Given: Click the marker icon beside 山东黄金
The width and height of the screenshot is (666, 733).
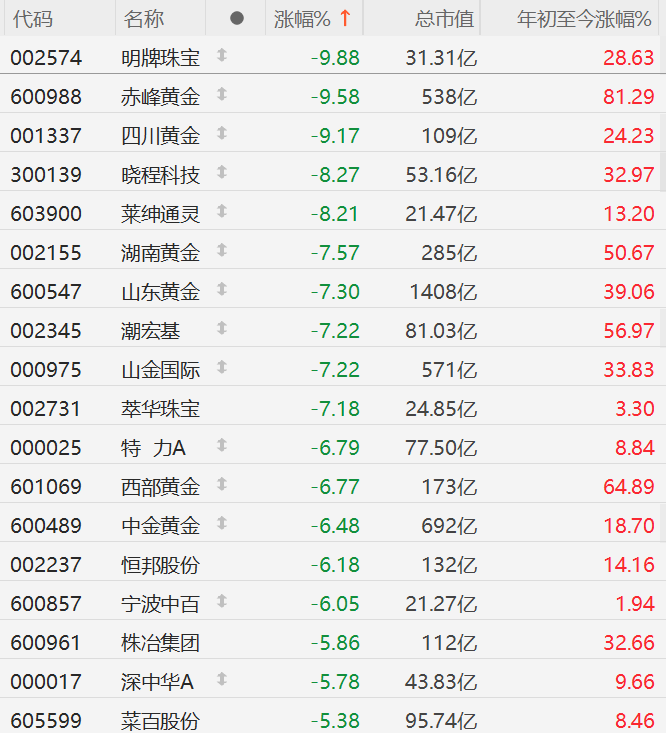Looking at the screenshot, I should [x=222, y=289].
